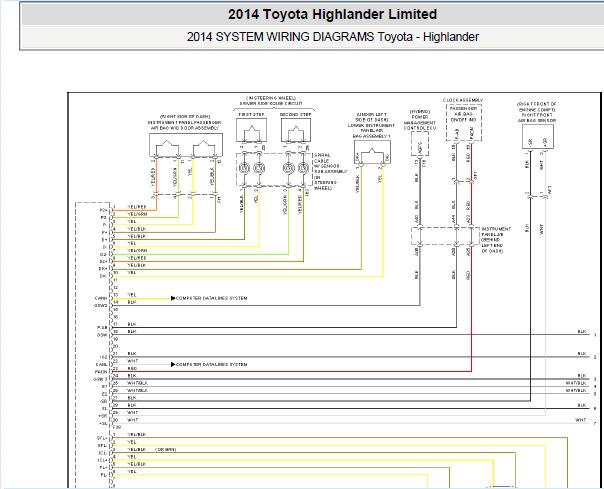Click 'YEL/RED' wire label at pin 1
The image size is (604, 489).
[137, 207]
